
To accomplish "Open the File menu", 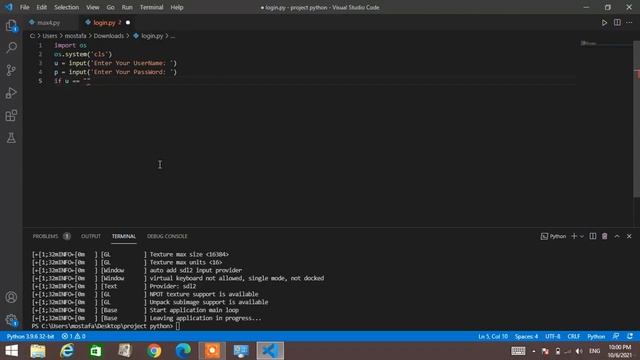I will point(24,7).
